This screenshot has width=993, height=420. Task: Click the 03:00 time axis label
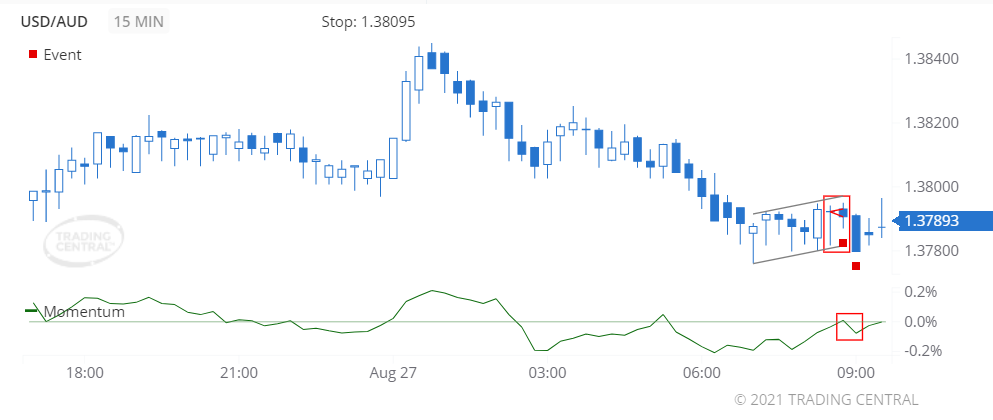[546, 373]
